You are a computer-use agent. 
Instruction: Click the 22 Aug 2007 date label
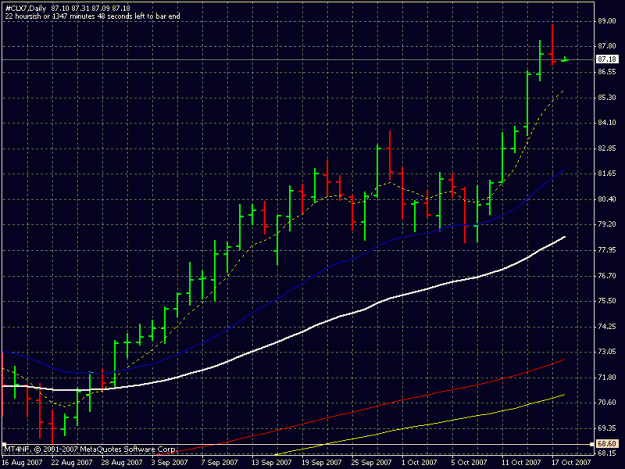pyautogui.click(x=72, y=463)
